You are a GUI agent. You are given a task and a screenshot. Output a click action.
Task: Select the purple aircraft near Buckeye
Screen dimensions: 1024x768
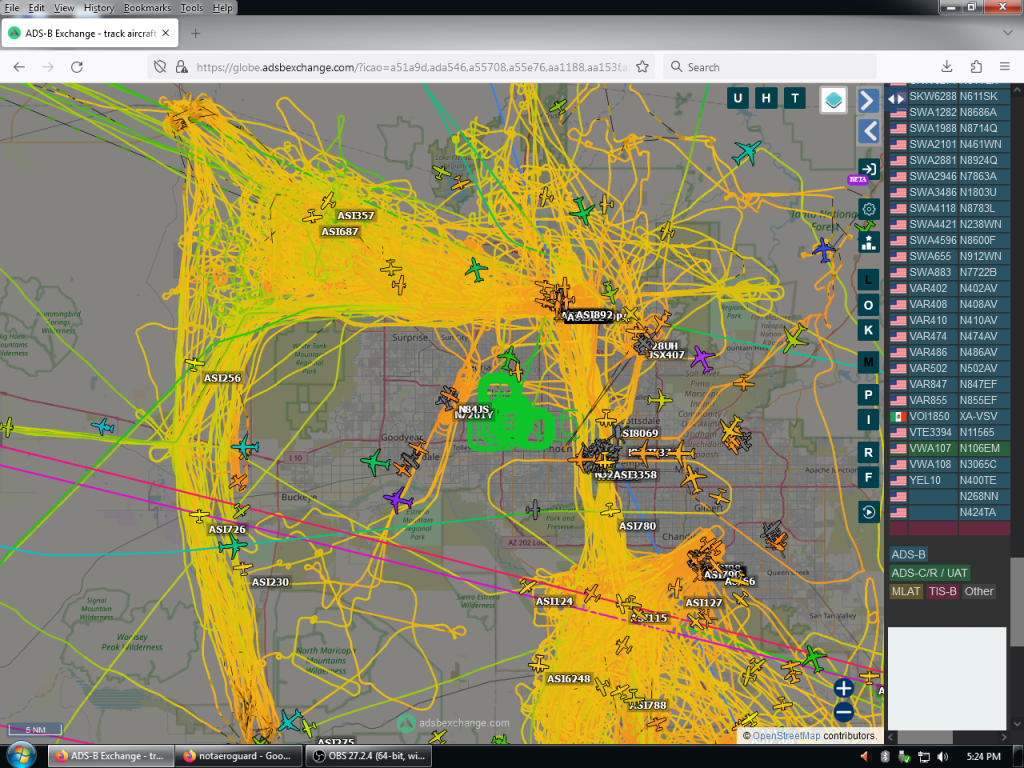point(398,500)
